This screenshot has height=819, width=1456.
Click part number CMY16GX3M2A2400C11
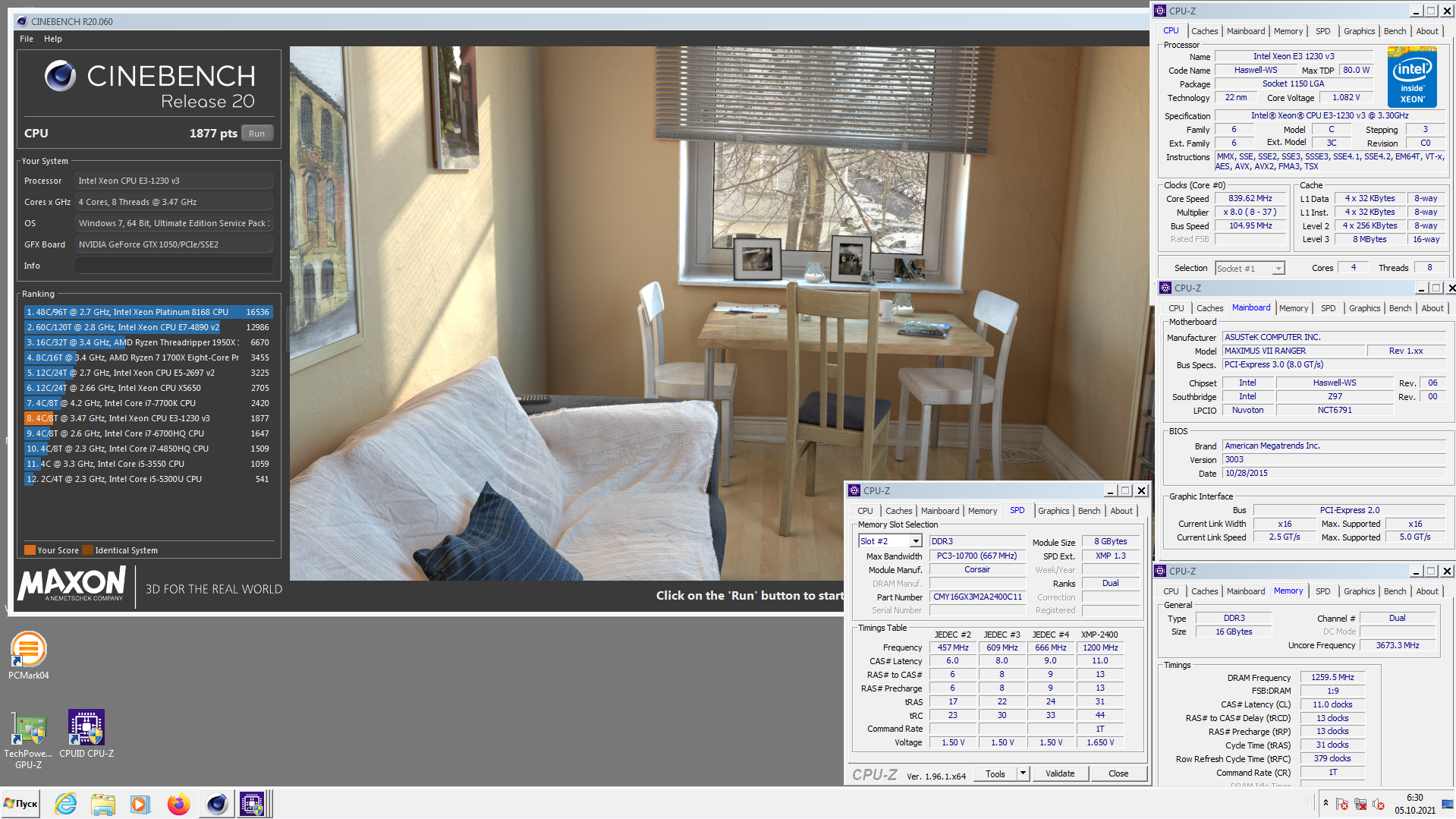977,597
